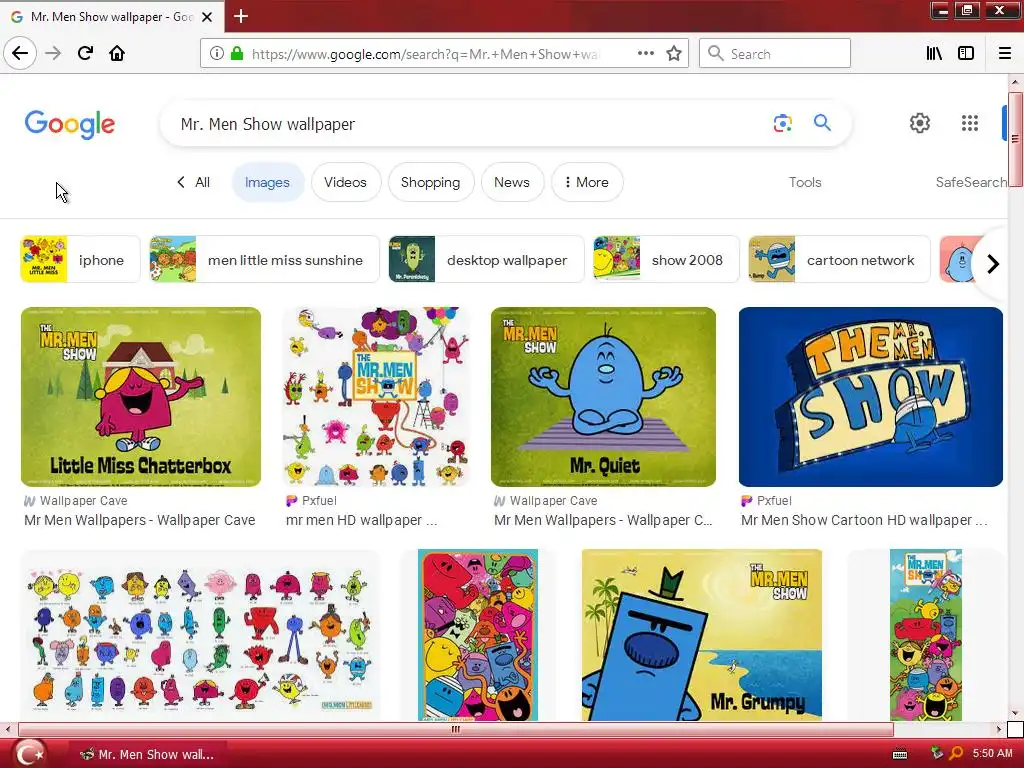Image resolution: width=1024 pixels, height=768 pixels.
Task: Select the All results tab
Action: coord(202,182)
